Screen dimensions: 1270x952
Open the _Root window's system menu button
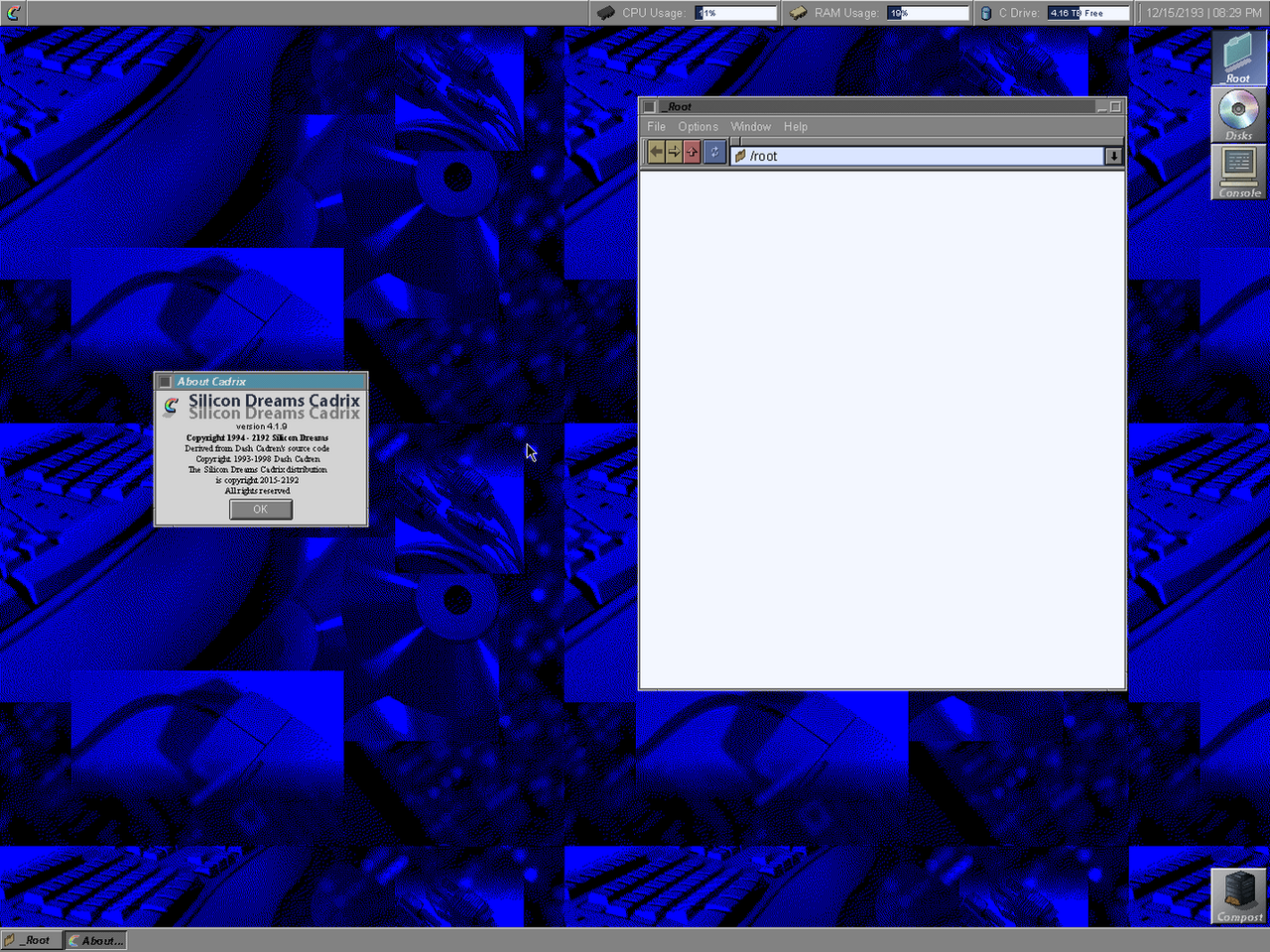650,107
